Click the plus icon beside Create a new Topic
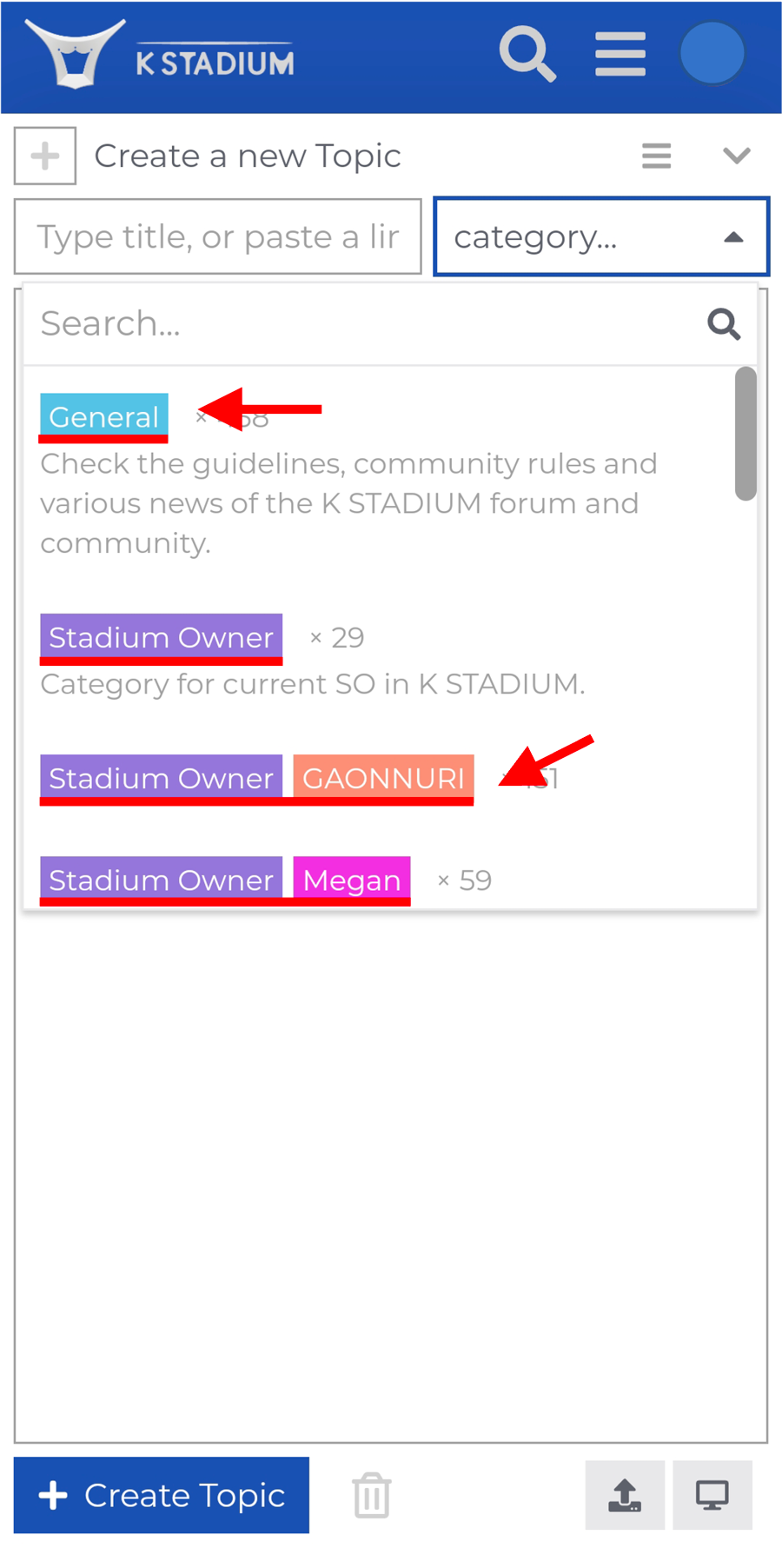 point(45,156)
